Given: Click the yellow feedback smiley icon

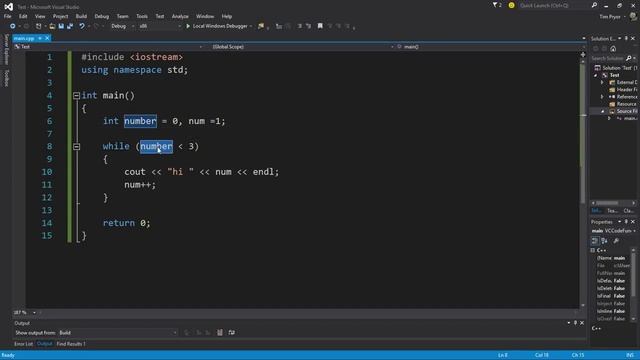Looking at the screenshot, I should [511, 5].
